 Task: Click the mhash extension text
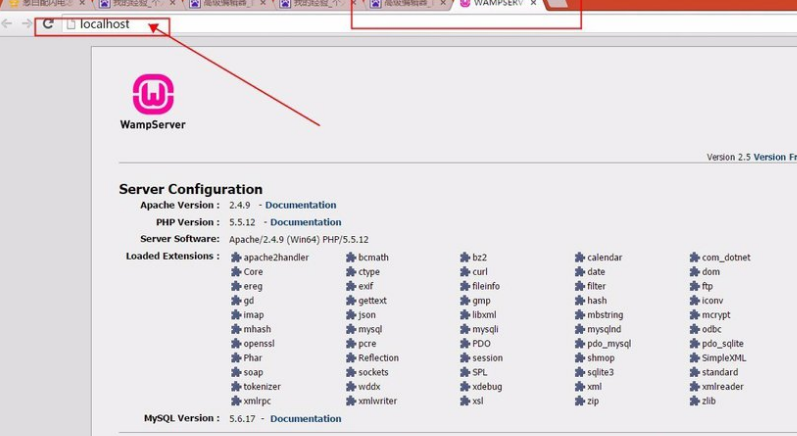(x=257, y=329)
